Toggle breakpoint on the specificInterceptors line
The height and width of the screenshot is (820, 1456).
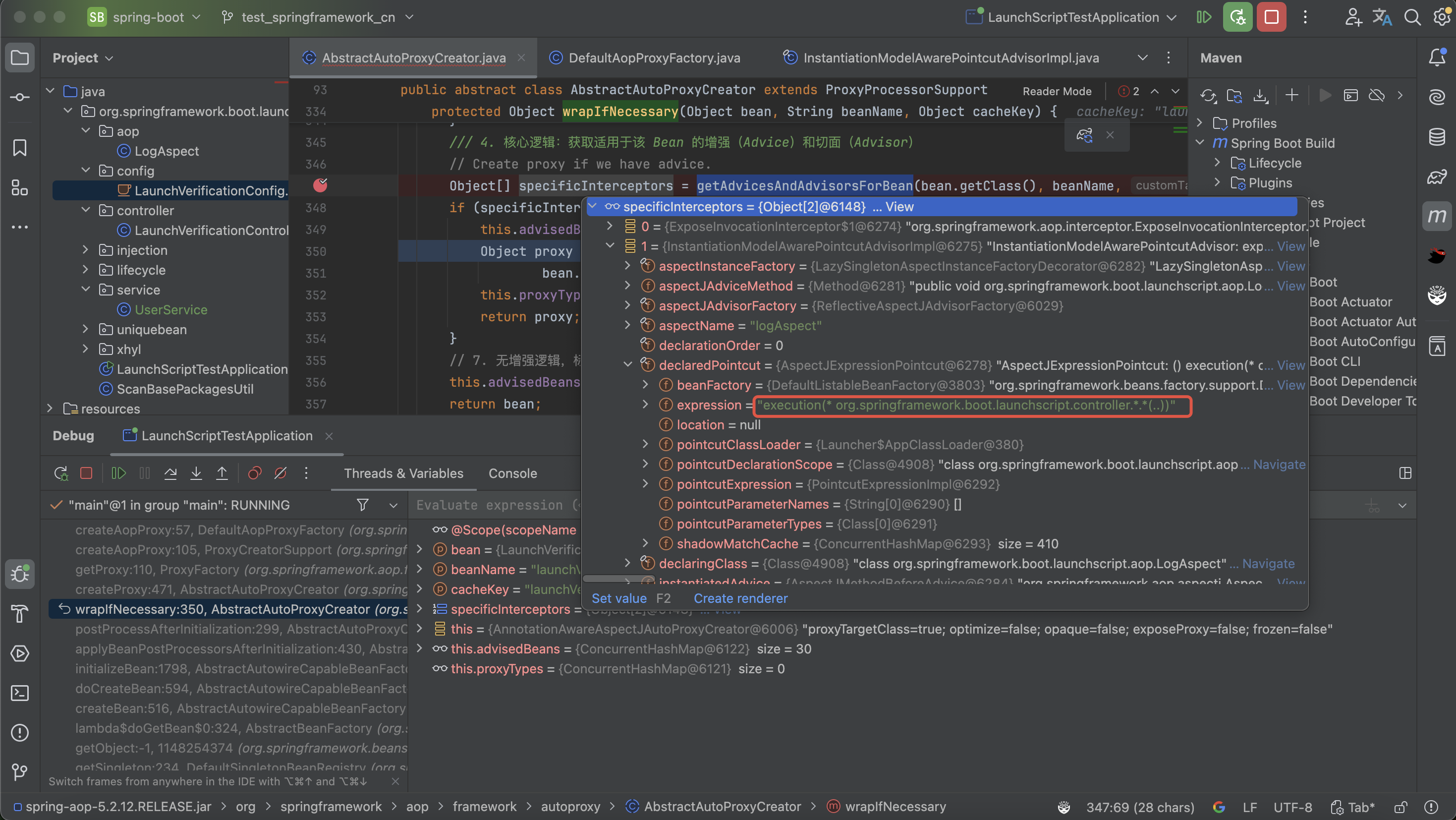tap(320, 185)
